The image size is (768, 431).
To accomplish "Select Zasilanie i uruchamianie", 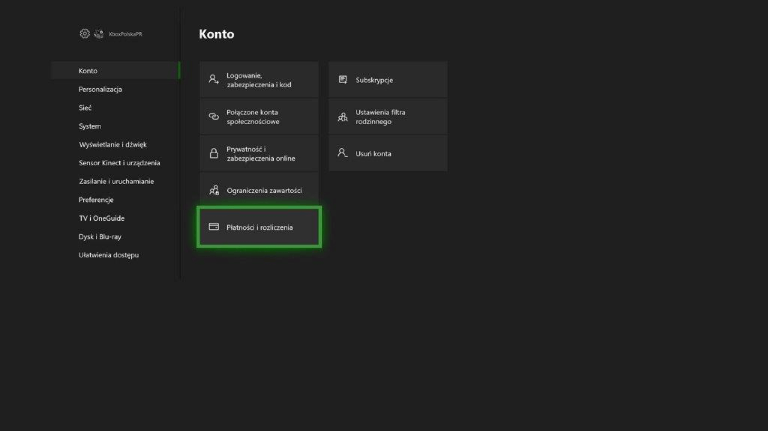I will (x=116, y=181).
